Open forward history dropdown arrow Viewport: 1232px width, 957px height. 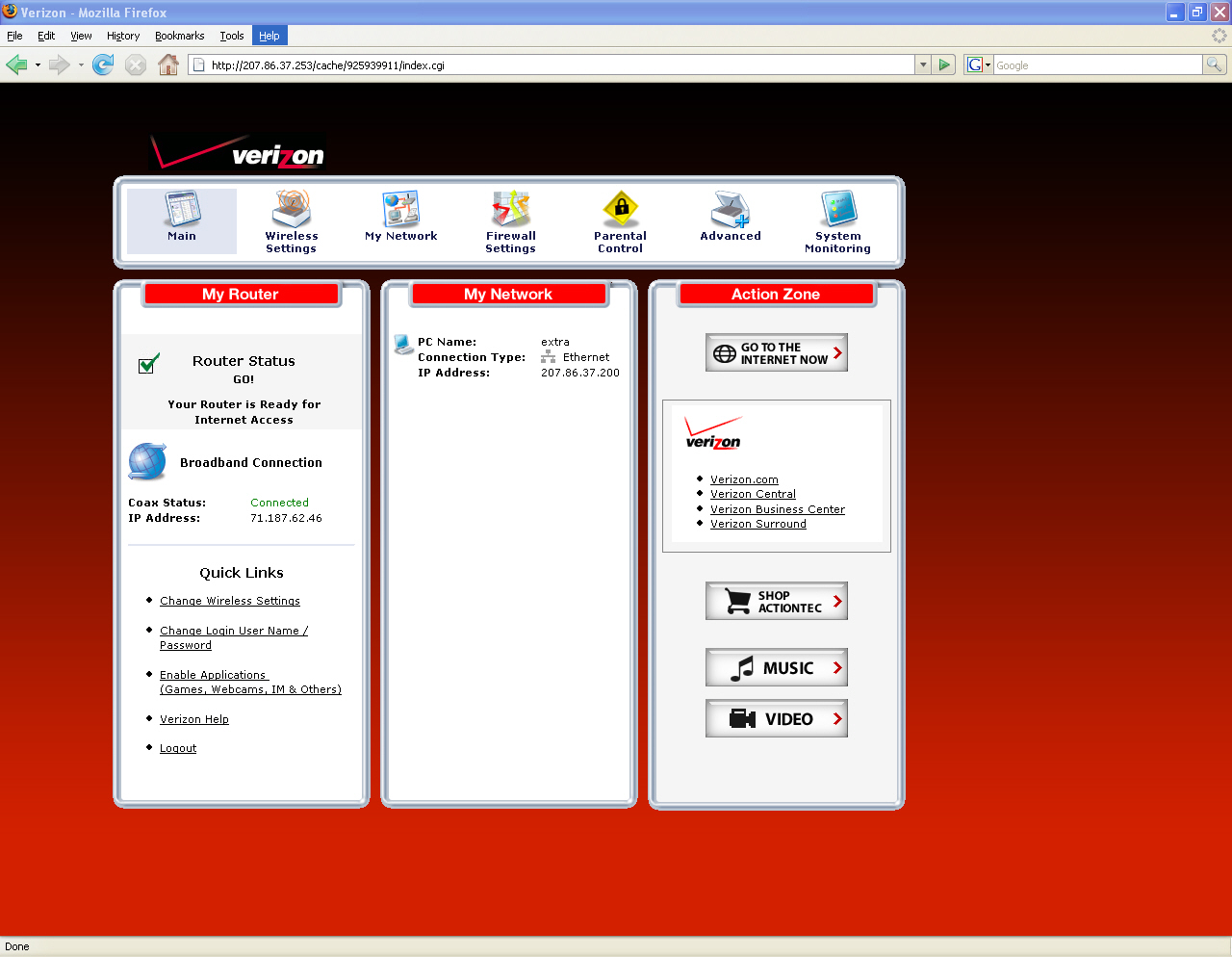coord(81,65)
